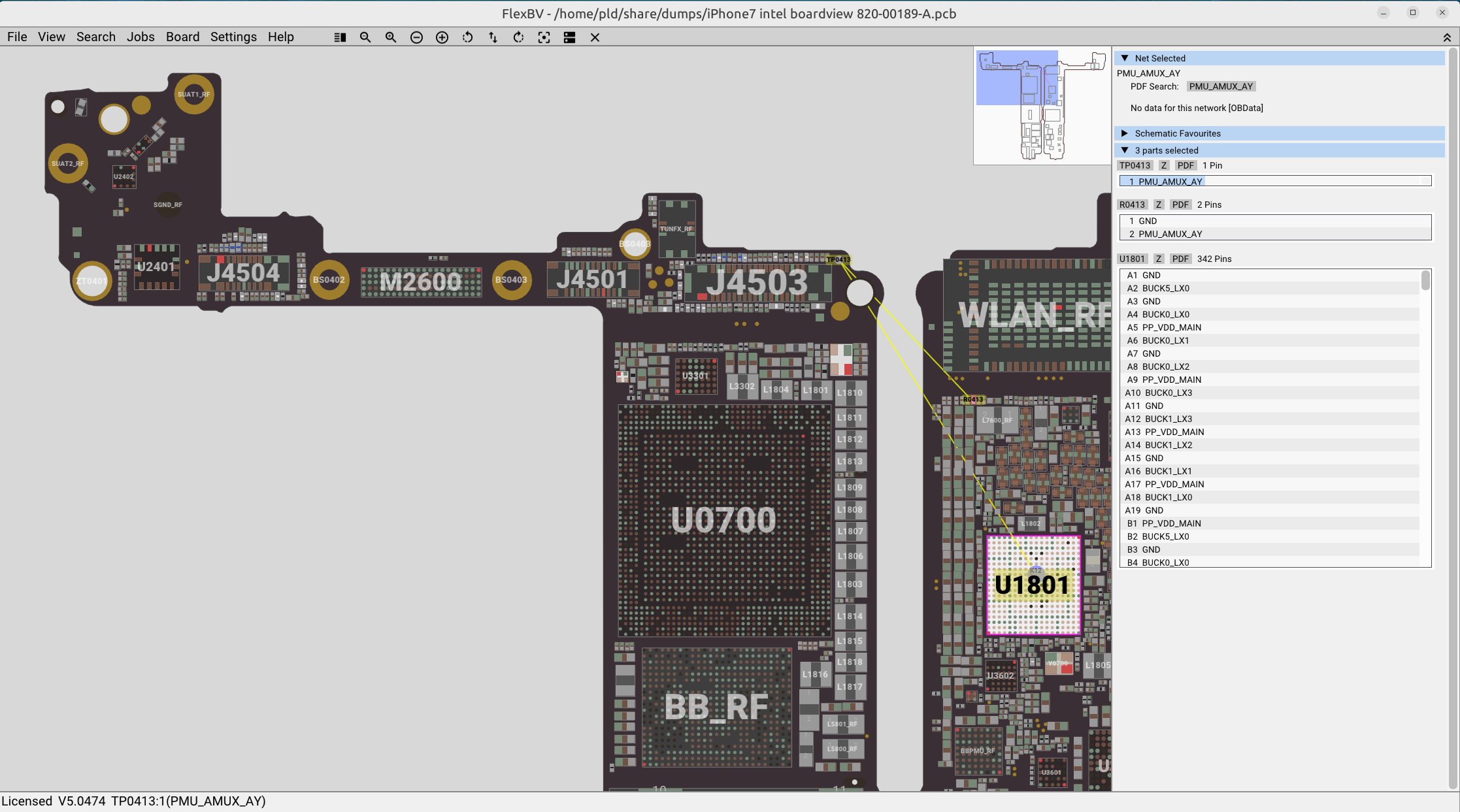1460x812 pixels.
Task: Open the Settings menu
Action: (233, 37)
